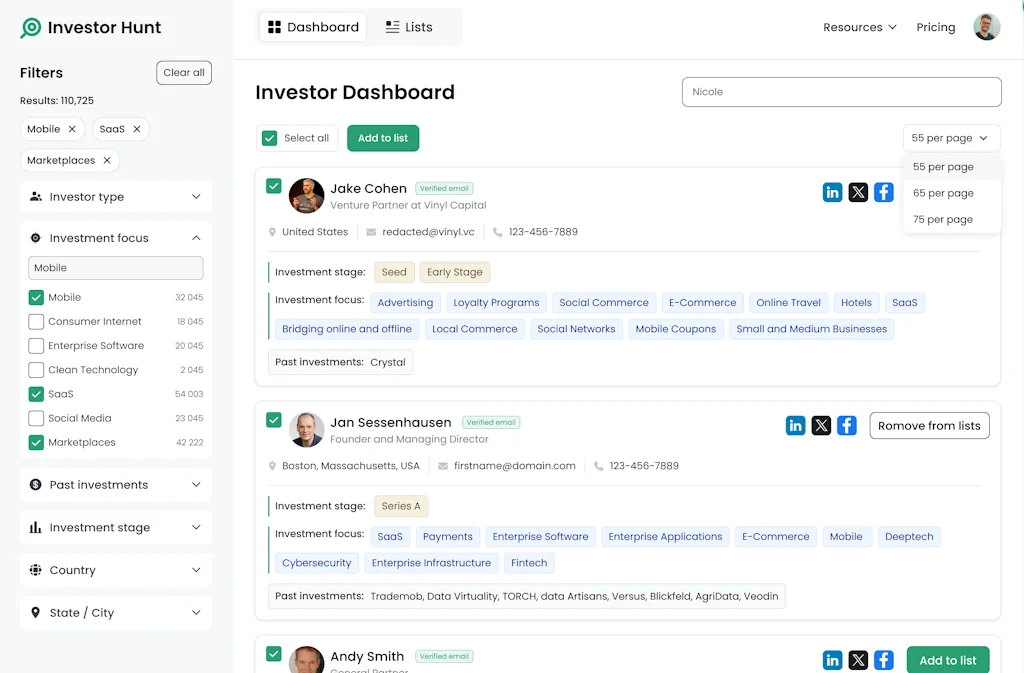Uncheck the Mobile investment focus filter
This screenshot has height=673, width=1024.
pos(37,297)
